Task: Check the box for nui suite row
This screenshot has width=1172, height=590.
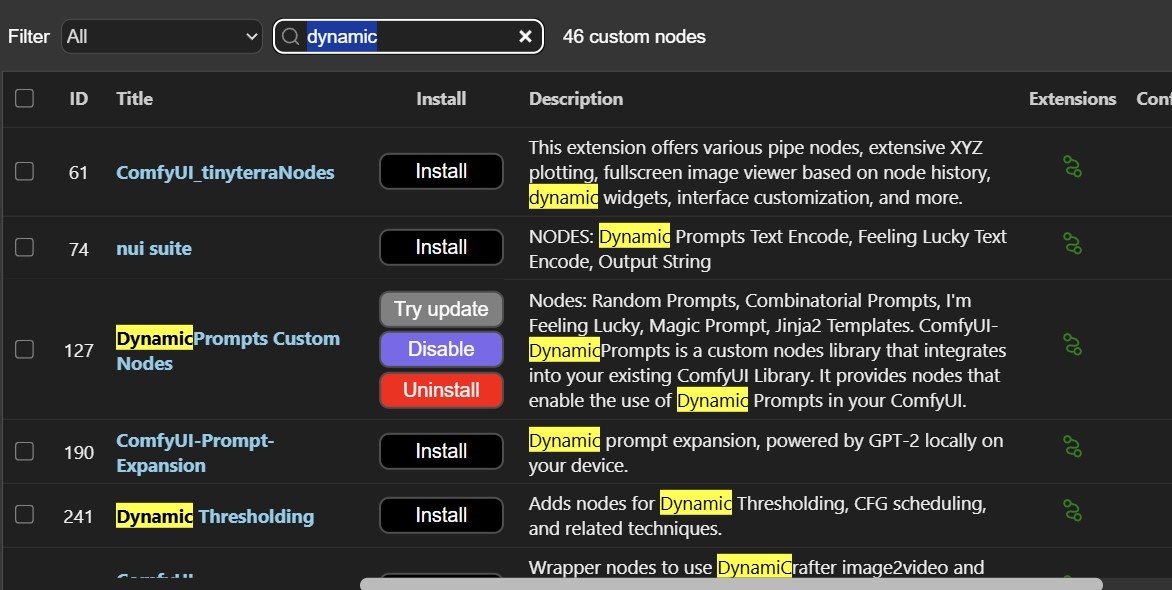Action: (x=25, y=248)
